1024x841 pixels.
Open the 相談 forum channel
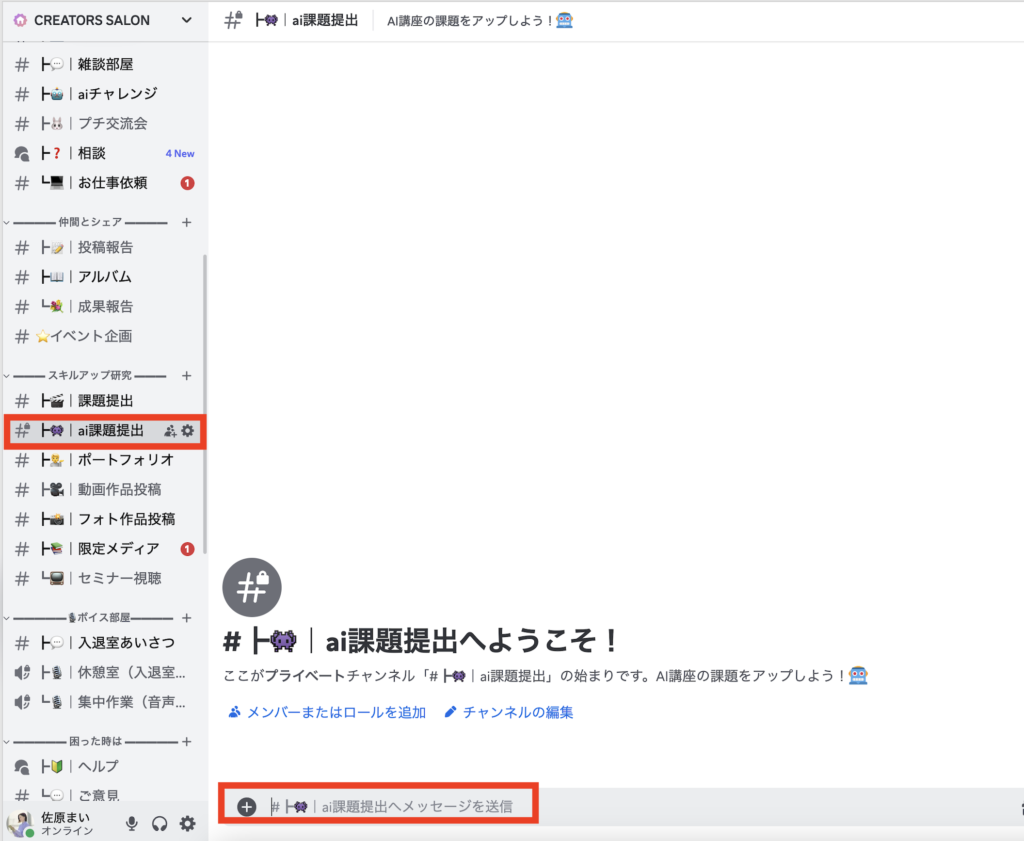[x=104, y=153]
